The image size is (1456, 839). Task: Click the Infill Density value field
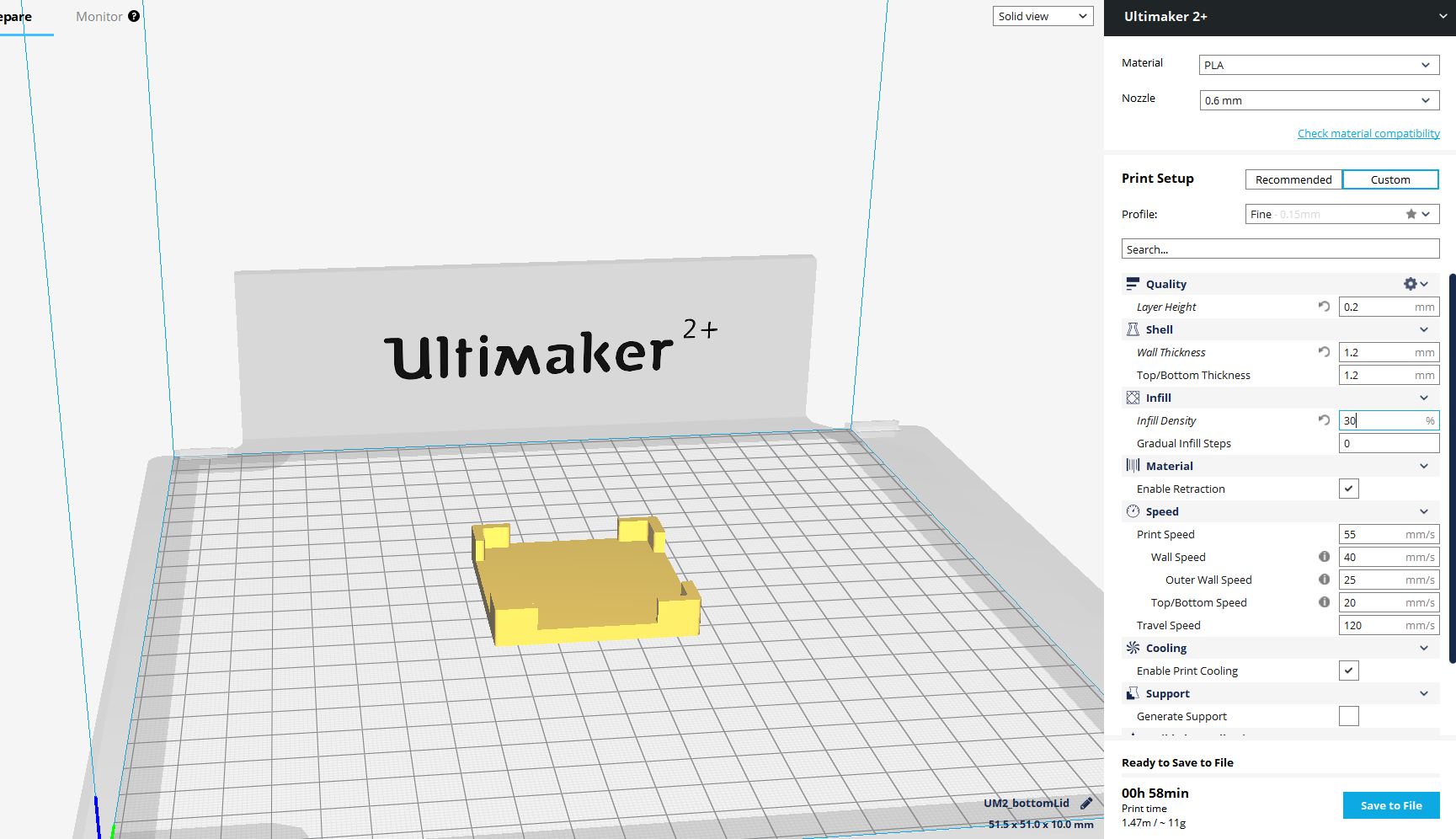coord(1389,420)
